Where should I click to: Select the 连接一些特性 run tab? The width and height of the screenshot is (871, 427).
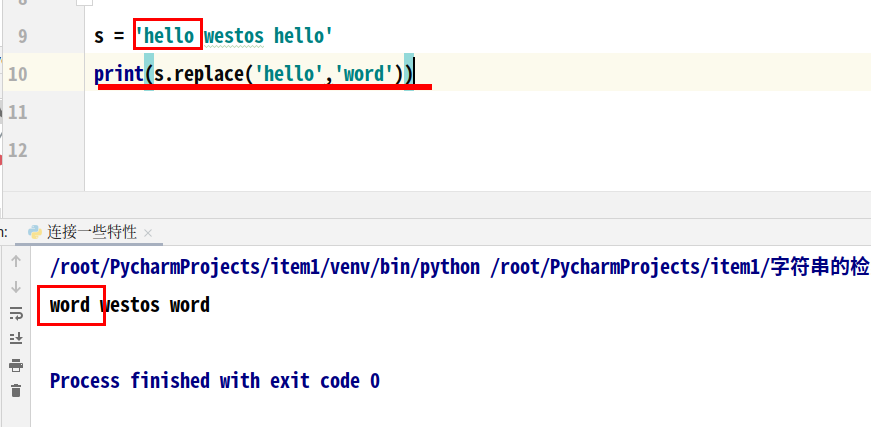[91, 232]
